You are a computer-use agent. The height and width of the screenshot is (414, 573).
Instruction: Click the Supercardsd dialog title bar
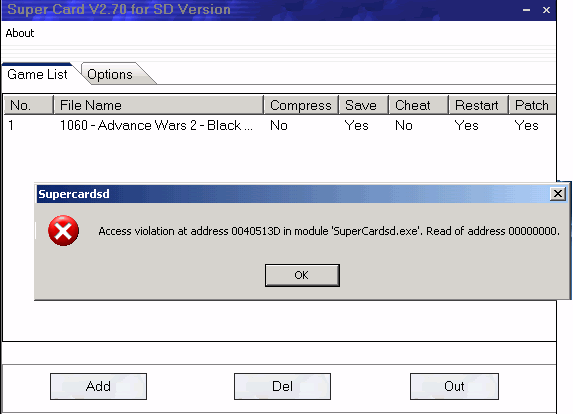click(292, 194)
